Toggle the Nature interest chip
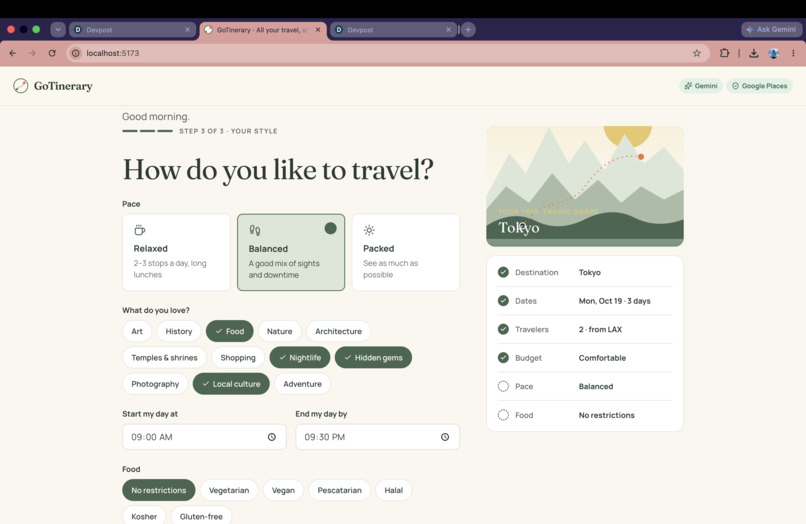806x524 pixels. 280,331
